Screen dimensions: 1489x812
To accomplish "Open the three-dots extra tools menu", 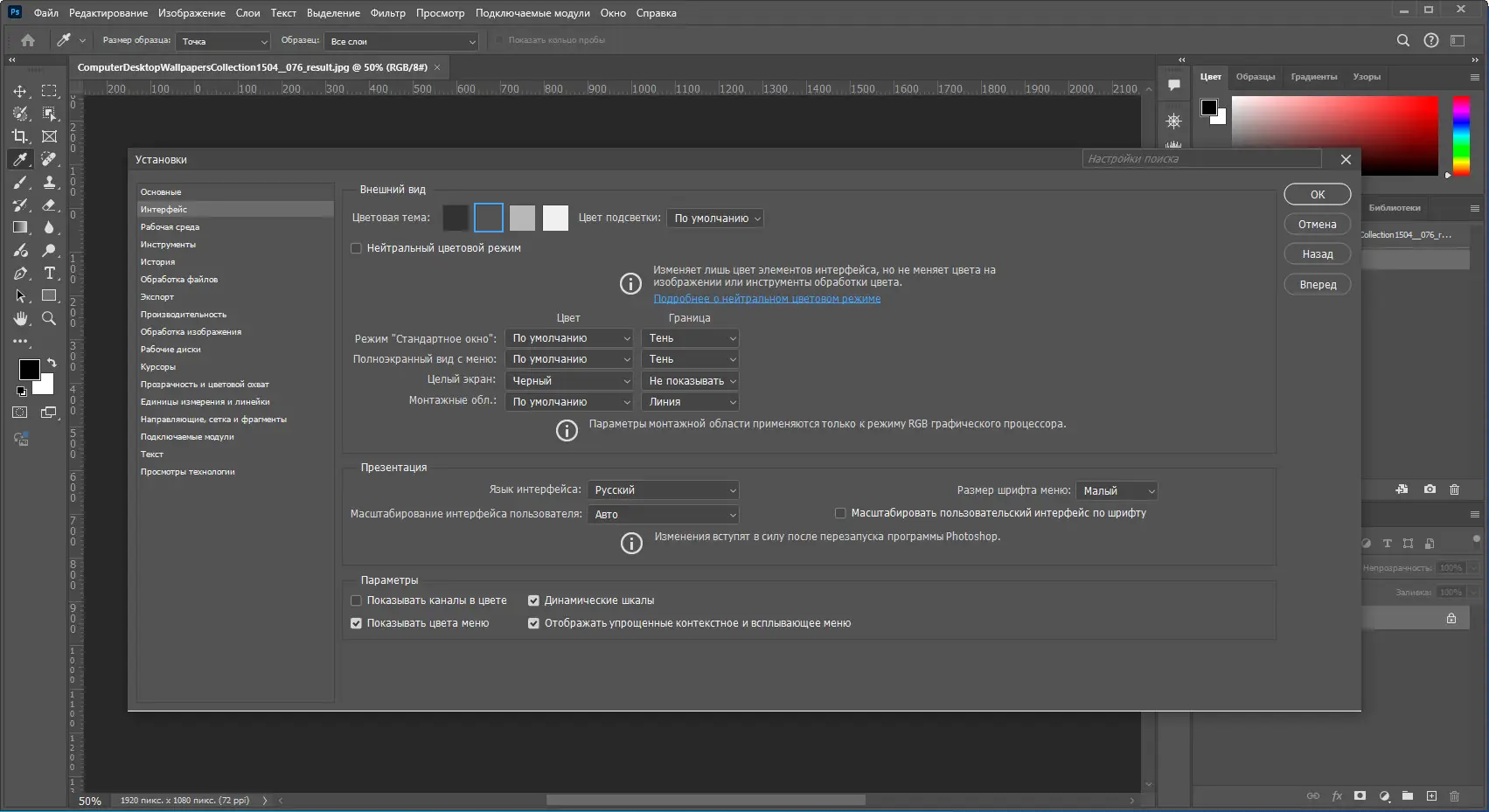I will (20, 341).
